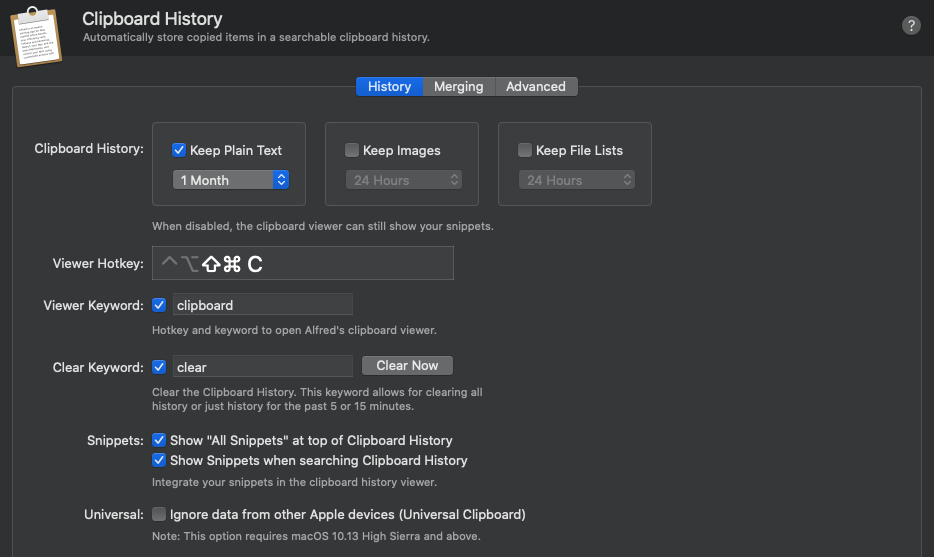934x557 pixels.
Task: Uncheck the Keep Plain Text checkbox
Action: (x=180, y=150)
